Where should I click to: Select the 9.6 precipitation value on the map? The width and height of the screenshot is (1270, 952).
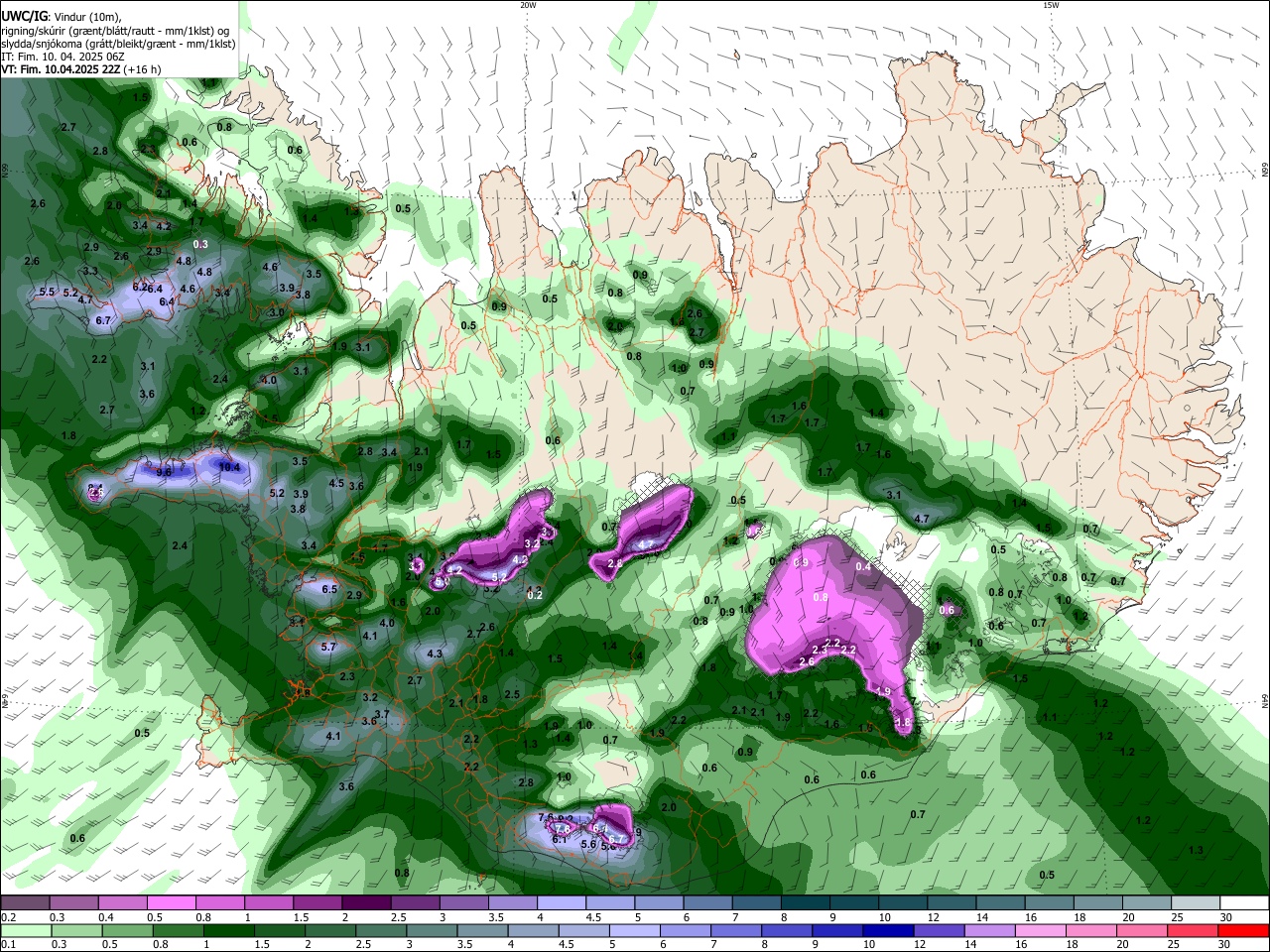[164, 472]
